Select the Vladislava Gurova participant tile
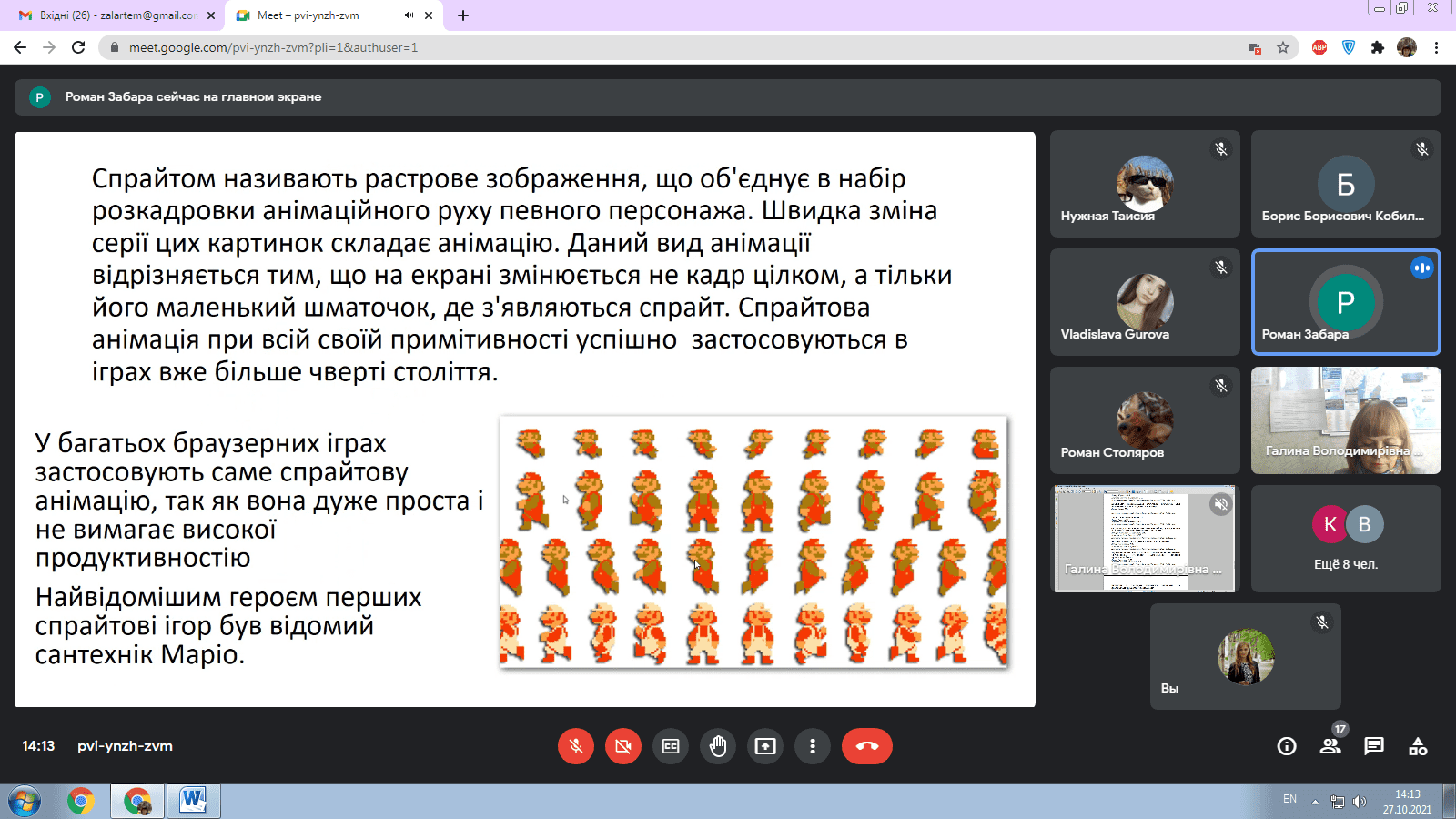The width and height of the screenshot is (1456, 819). pyautogui.click(x=1145, y=302)
